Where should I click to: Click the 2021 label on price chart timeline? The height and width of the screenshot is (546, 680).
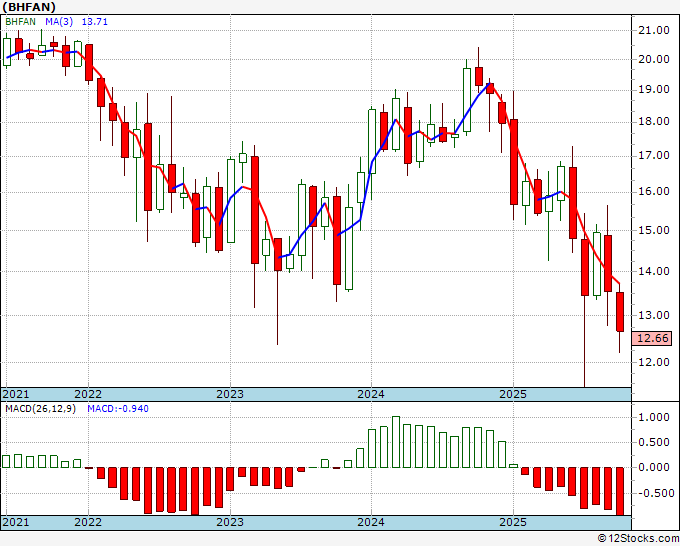(16, 394)
